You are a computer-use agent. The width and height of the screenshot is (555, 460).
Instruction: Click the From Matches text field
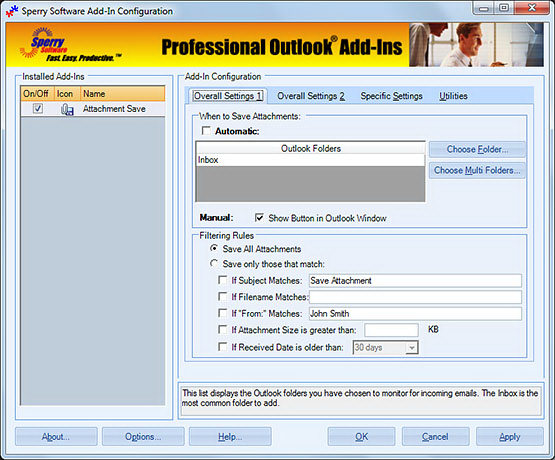(x=415, y=314)
